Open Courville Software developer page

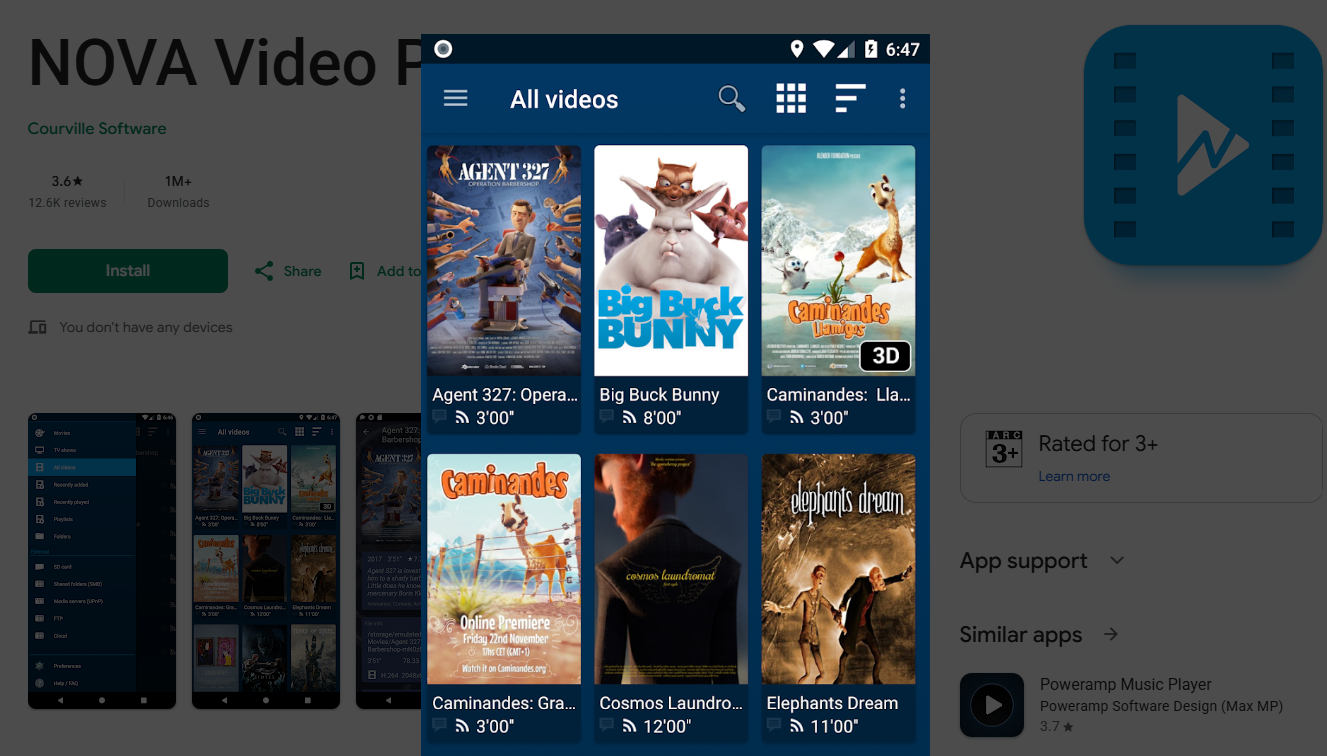pos(97,128)
